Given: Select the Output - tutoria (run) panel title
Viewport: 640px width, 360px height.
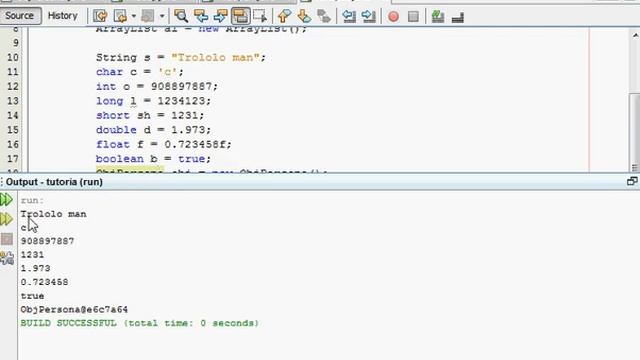Looking at the screenshot, I should tap(54, 182).
